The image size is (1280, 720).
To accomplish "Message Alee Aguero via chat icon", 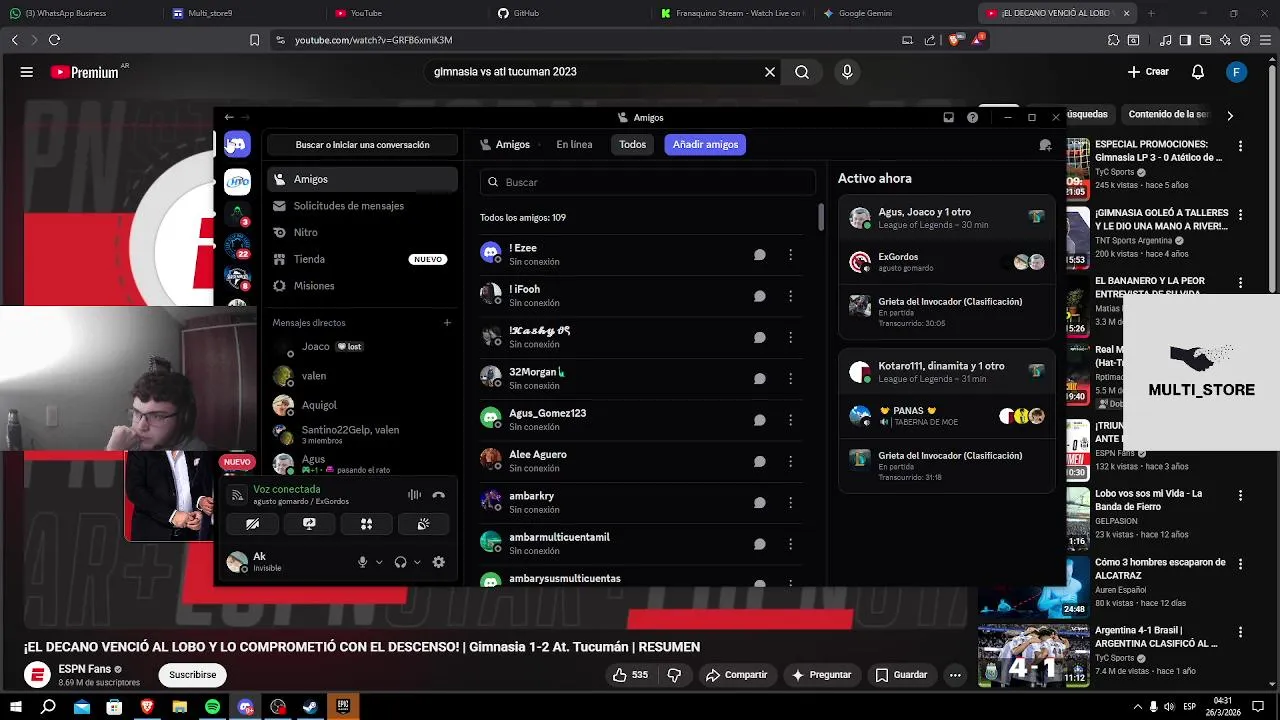I will 759,462.
